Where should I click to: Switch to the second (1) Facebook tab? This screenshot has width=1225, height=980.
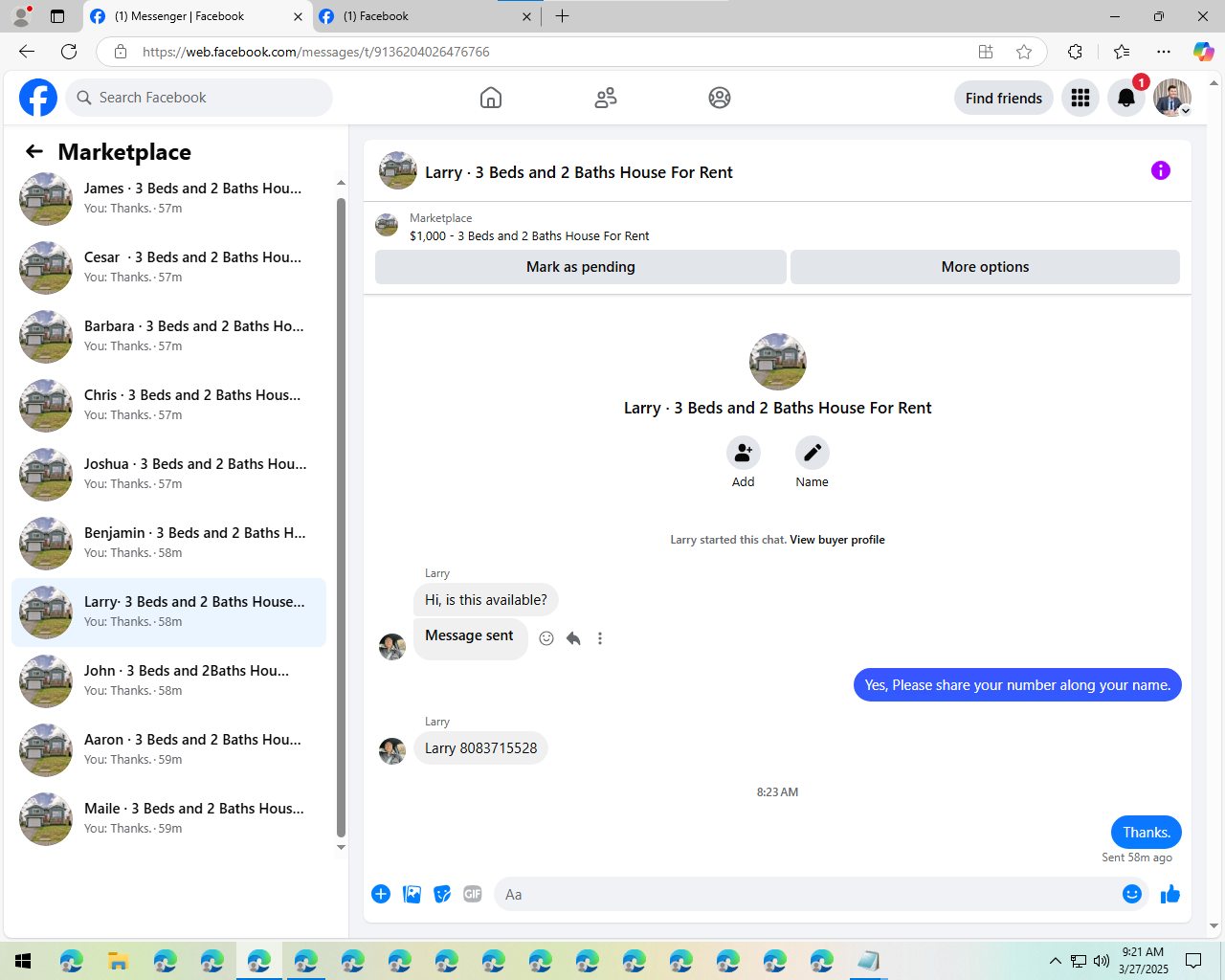pos(426,16)
